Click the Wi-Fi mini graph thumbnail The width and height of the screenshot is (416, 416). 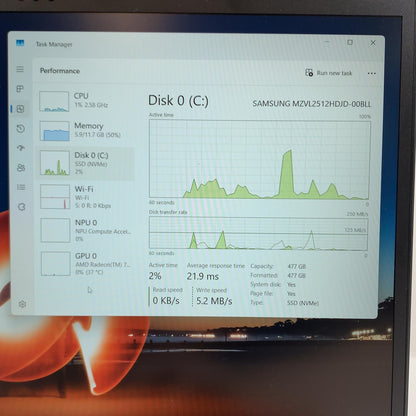[x=55, y=197]
